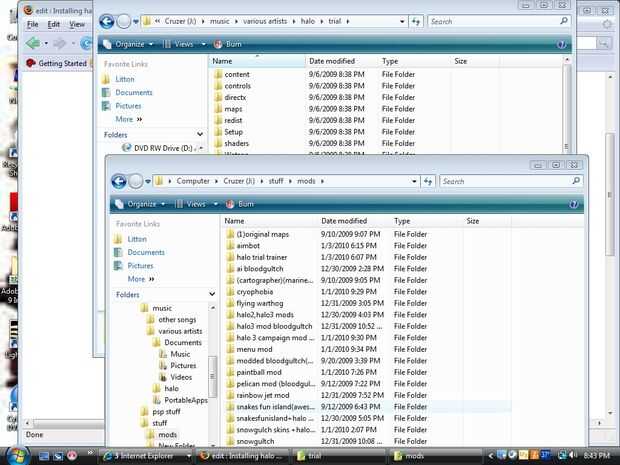Select music folder in the folder tree

point(162,308)
